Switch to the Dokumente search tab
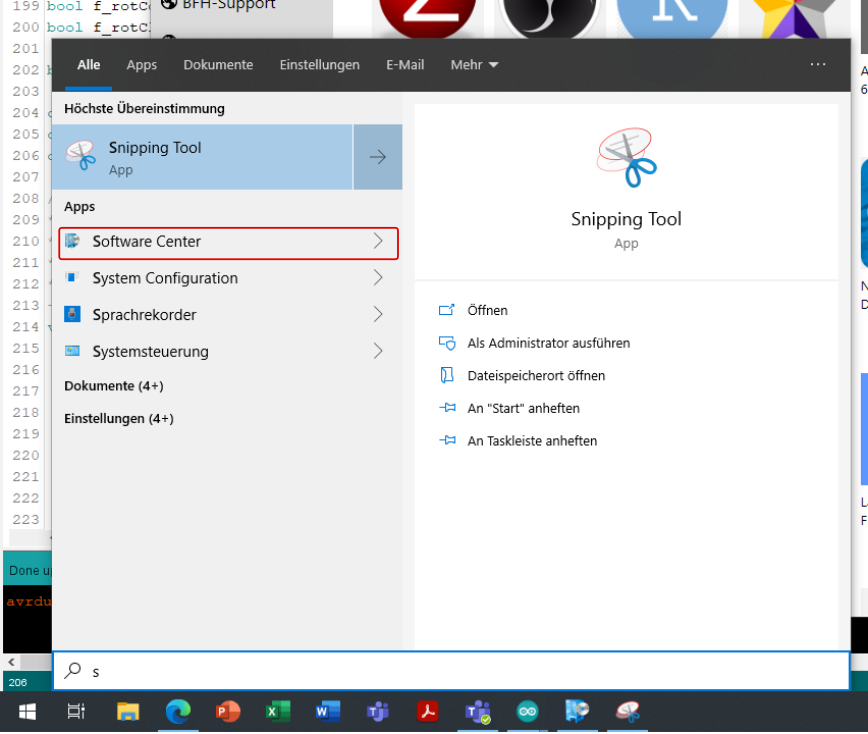Image resolution: width=868 pixels, height=734 pixels. tap(218, 65)
